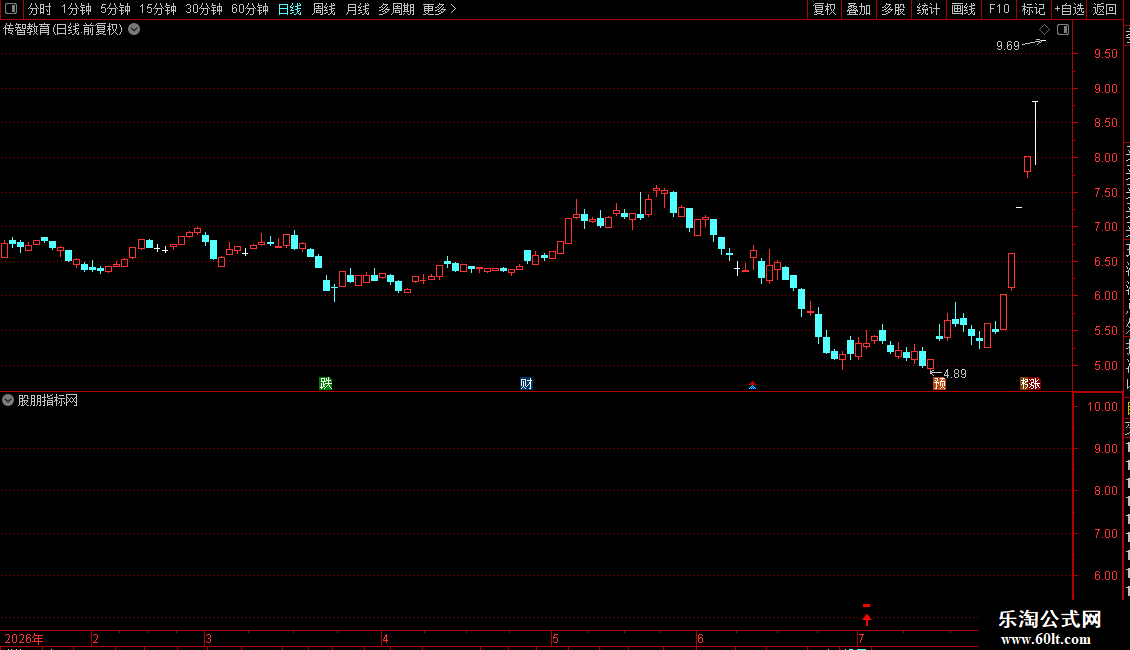Select the 5分钟 period
The width and height of the screenshot is (1130, 650).
115,9
